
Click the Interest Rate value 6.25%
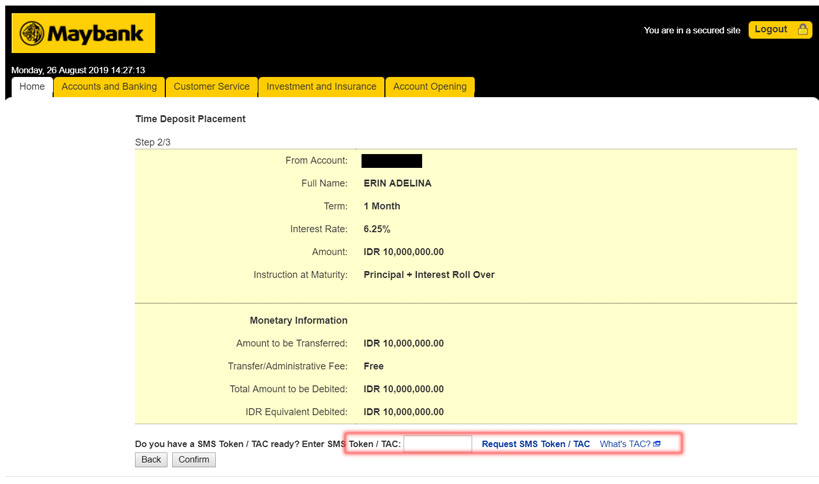377,229
